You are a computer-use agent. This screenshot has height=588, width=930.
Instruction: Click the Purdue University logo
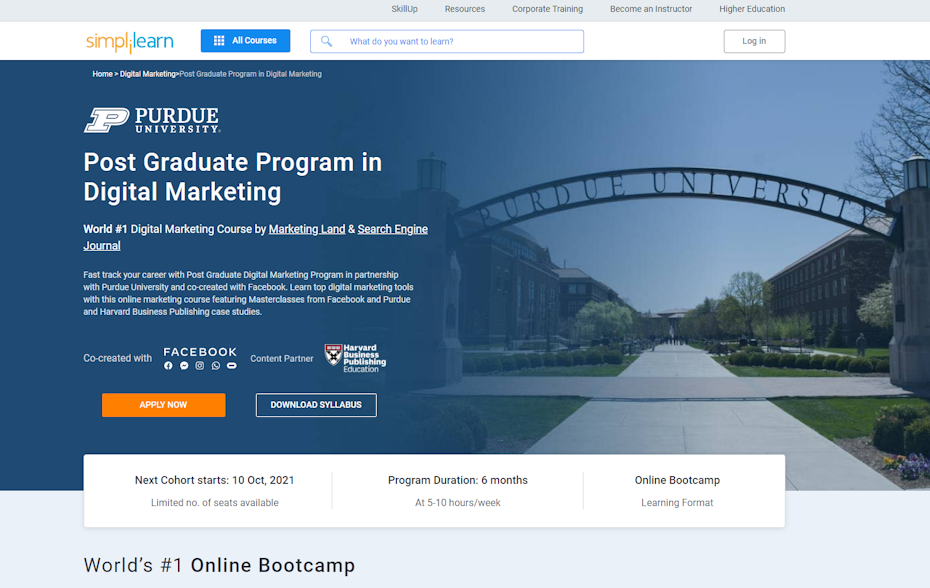(151, 120)
